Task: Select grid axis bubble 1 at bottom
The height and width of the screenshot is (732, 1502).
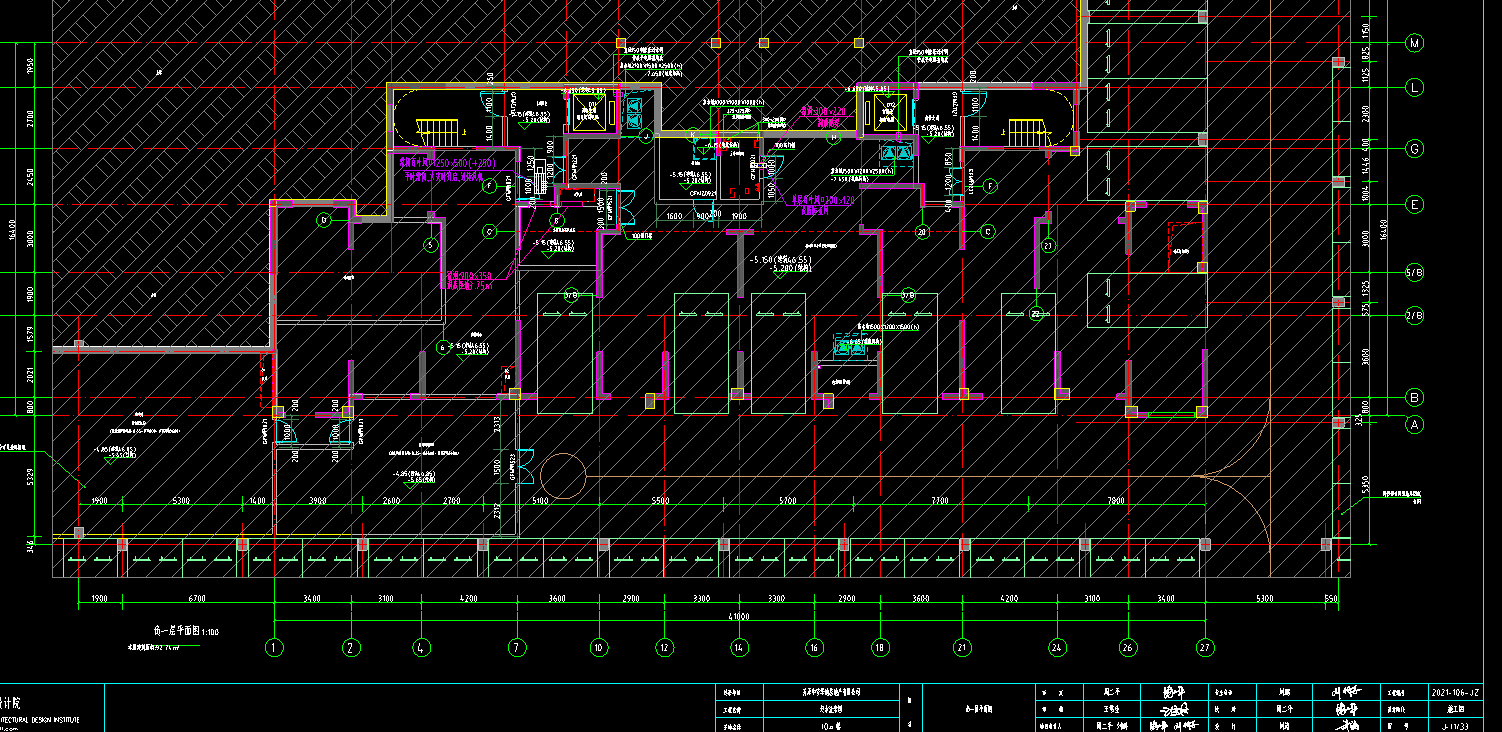Action: tap(274, 647)
